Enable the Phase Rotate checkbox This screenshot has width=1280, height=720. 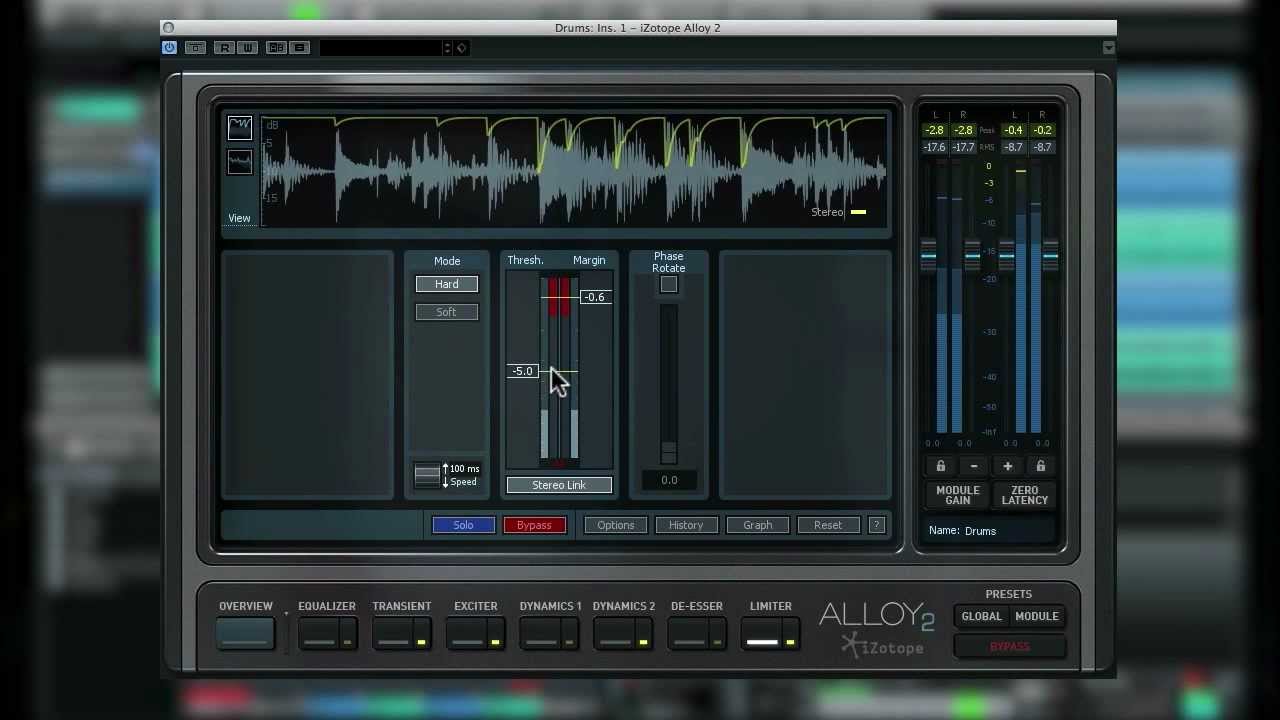[x=669, y=285]
